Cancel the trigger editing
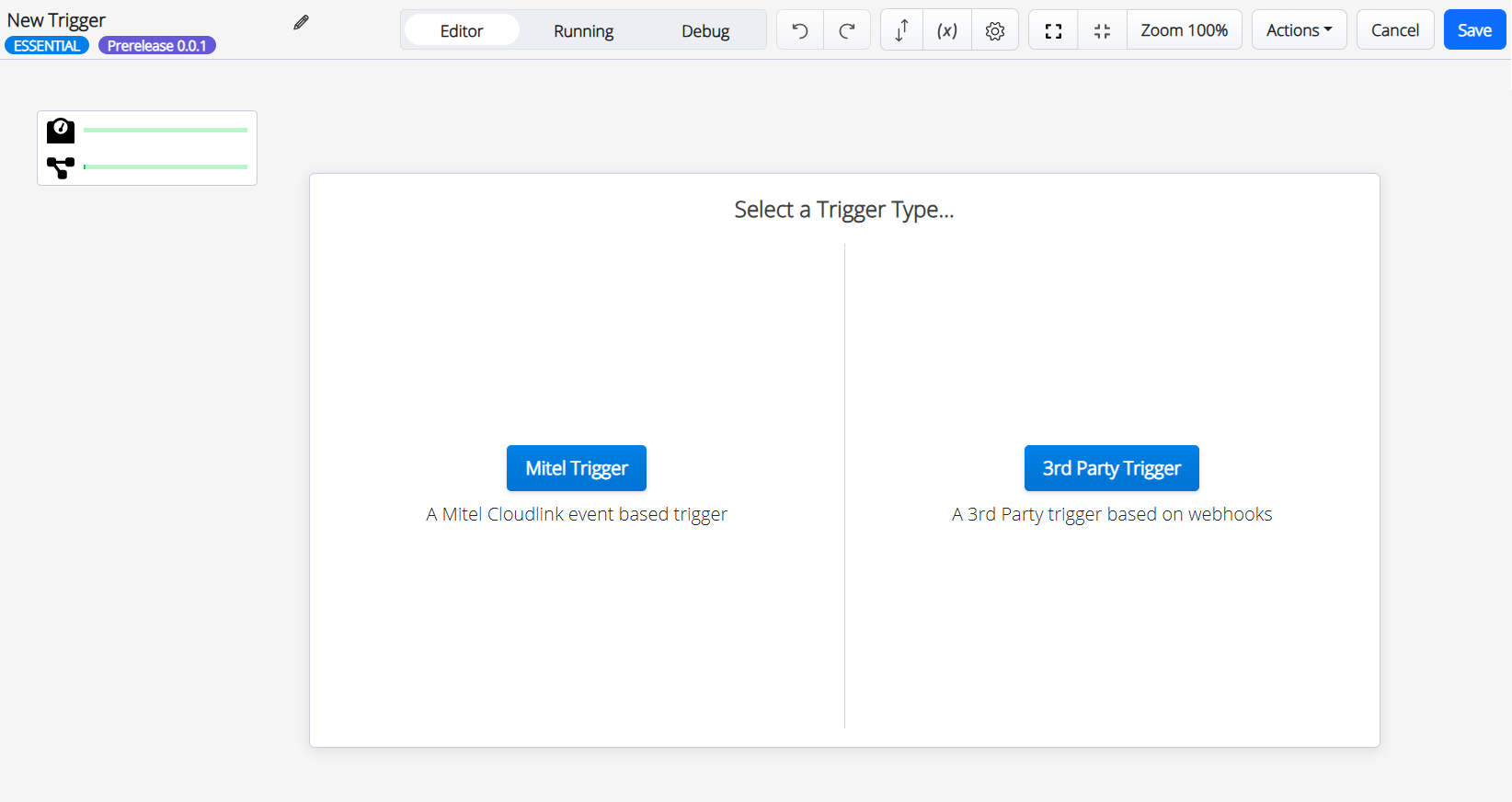 click(x=1395, y=30)
